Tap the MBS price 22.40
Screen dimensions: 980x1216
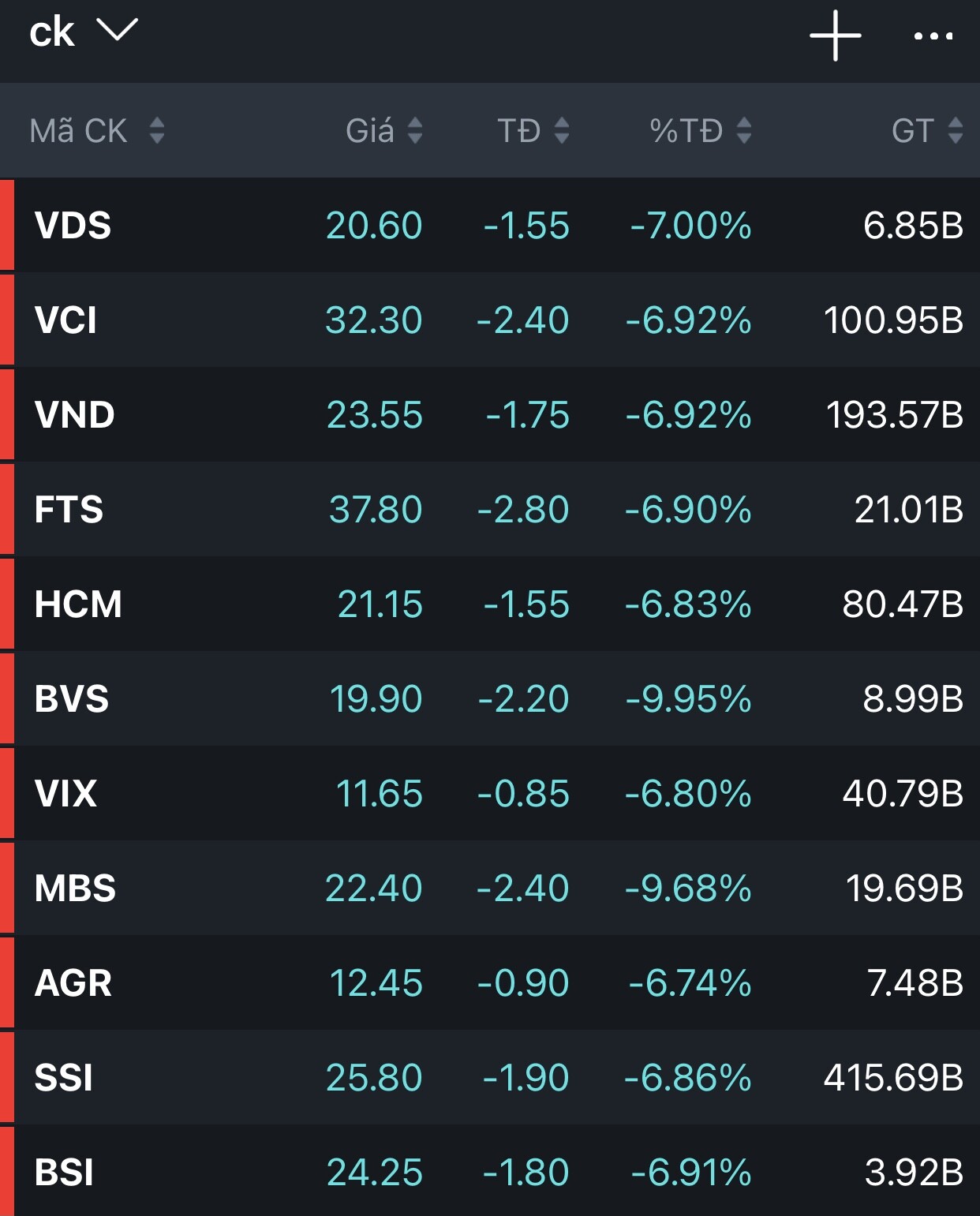click(x=374, y=889)
